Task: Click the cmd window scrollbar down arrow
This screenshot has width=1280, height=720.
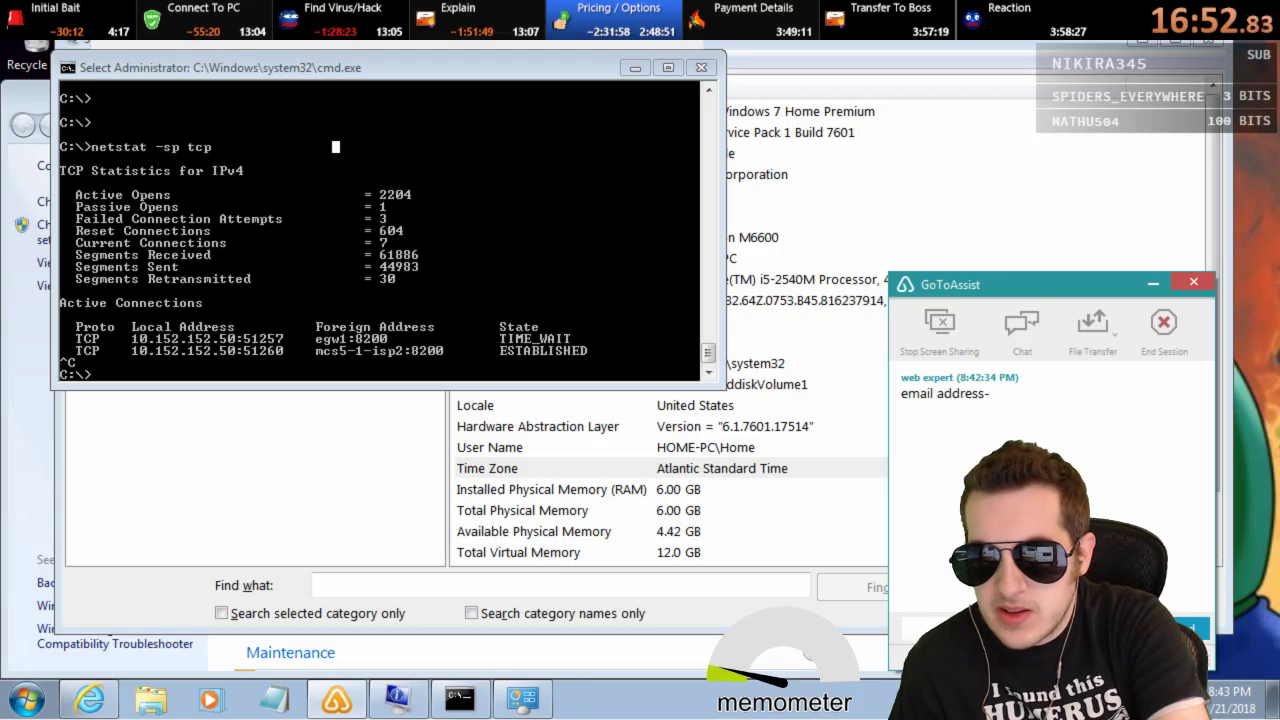Action: click(709, 371)
